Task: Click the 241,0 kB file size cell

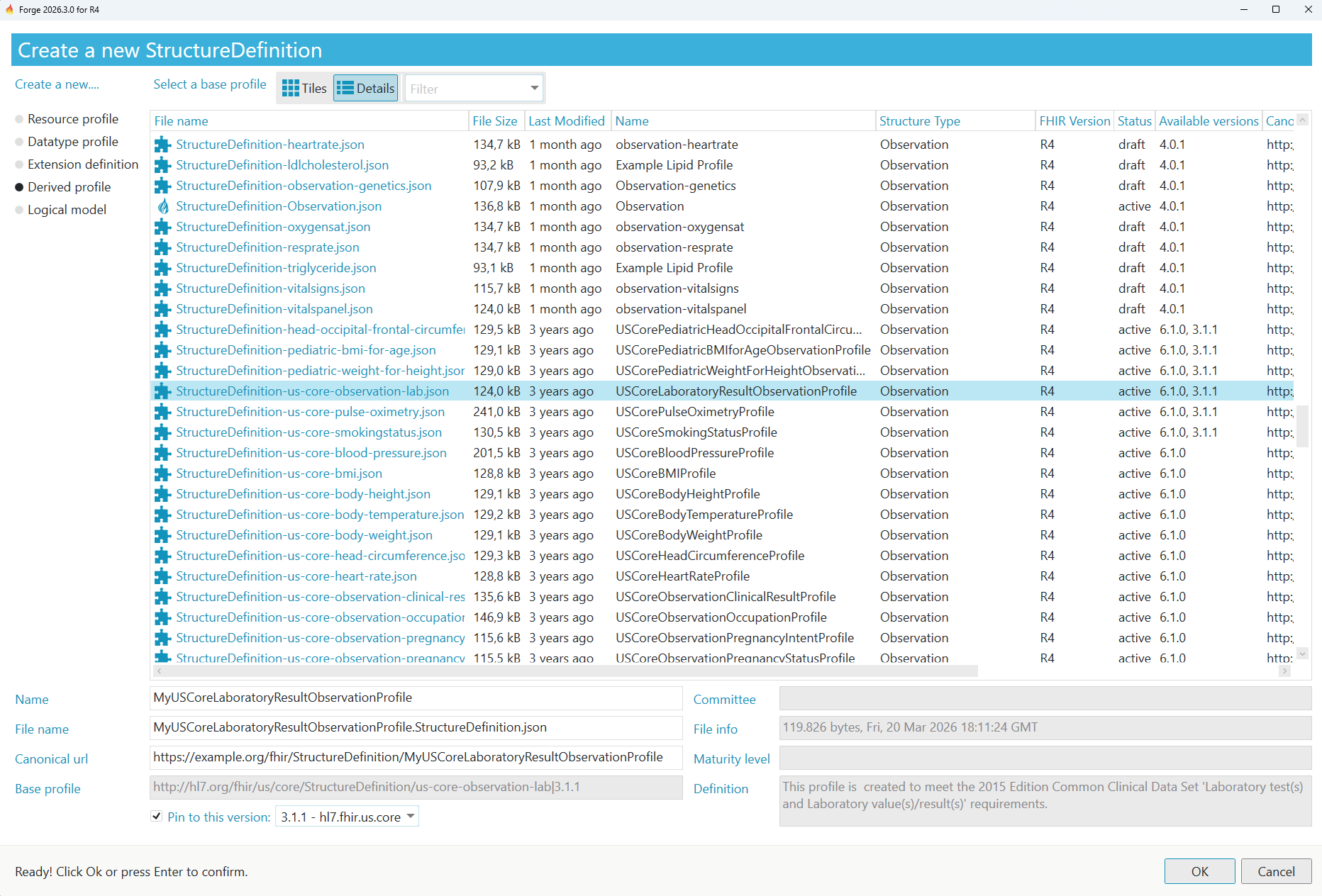Action: (x=496, y=412)
